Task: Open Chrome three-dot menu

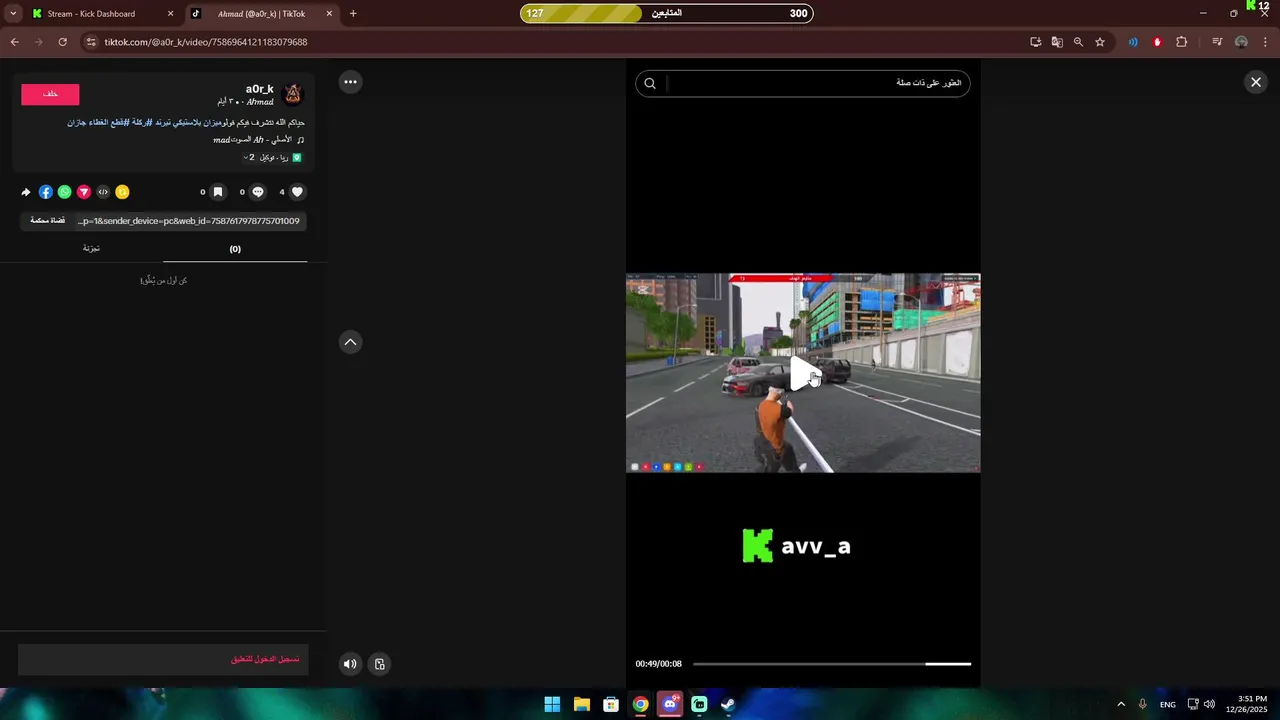Action: 1266,42
